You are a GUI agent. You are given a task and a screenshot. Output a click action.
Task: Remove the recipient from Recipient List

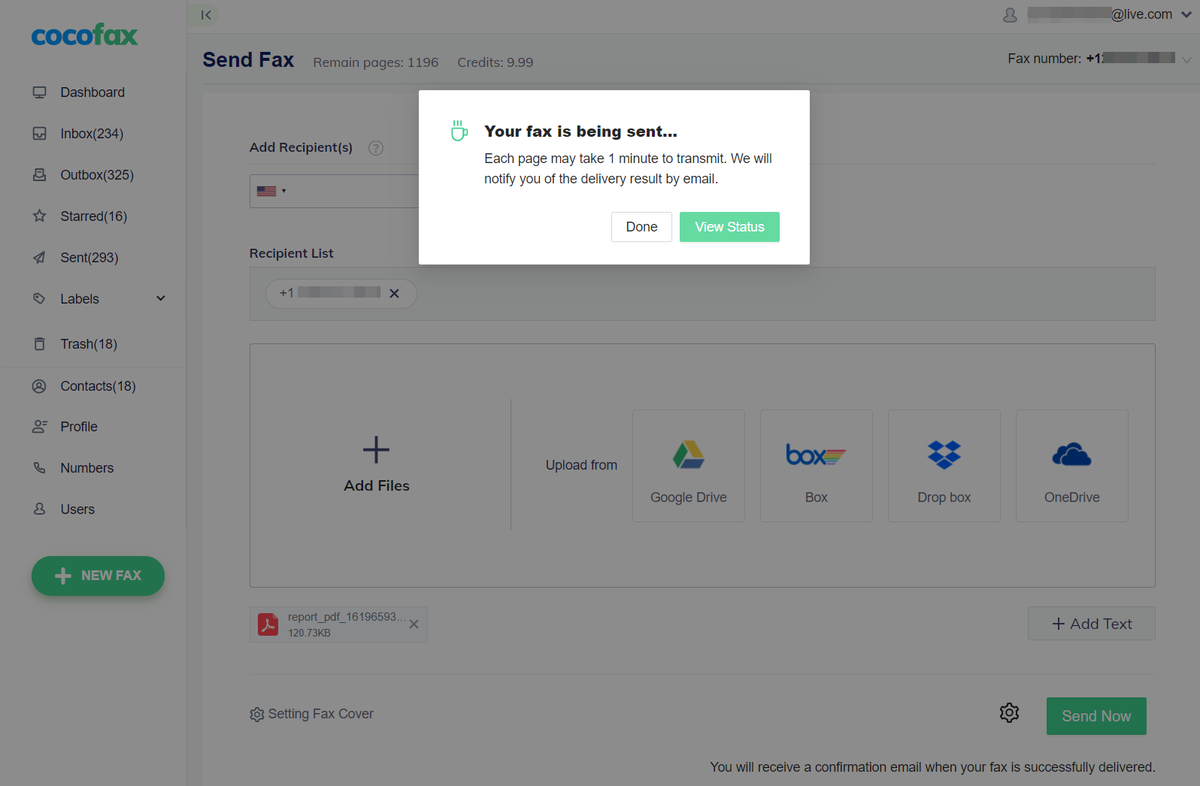pos(394,293)
